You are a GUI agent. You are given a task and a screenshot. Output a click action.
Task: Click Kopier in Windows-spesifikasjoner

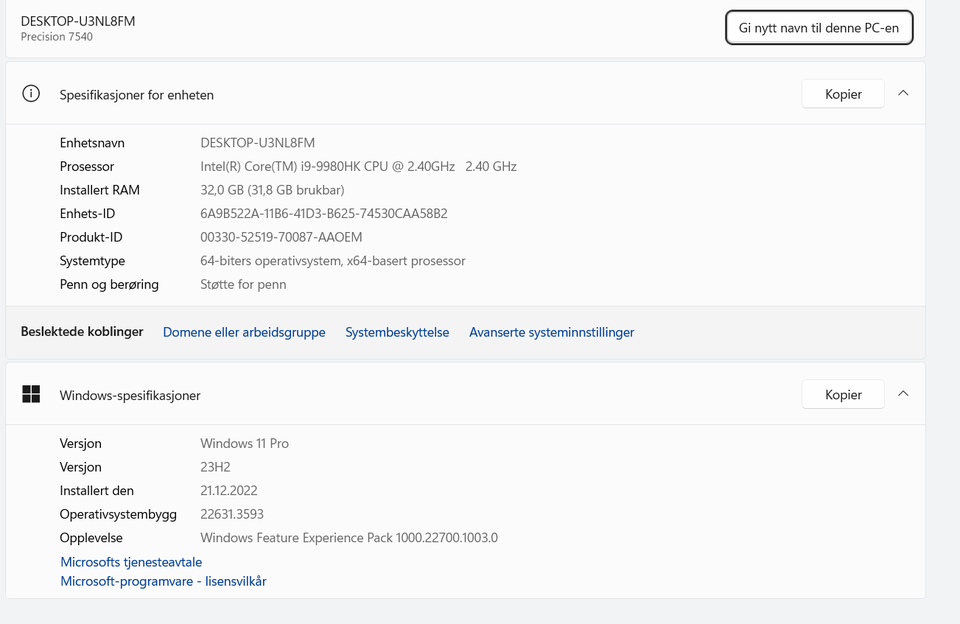coord(843,395)
